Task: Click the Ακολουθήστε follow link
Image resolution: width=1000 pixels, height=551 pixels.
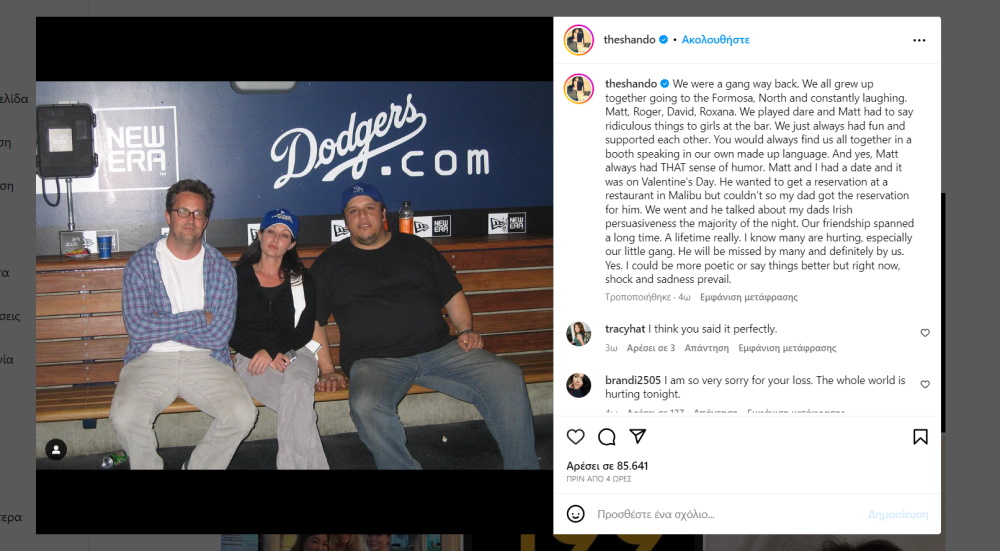Action: point(715,40)
